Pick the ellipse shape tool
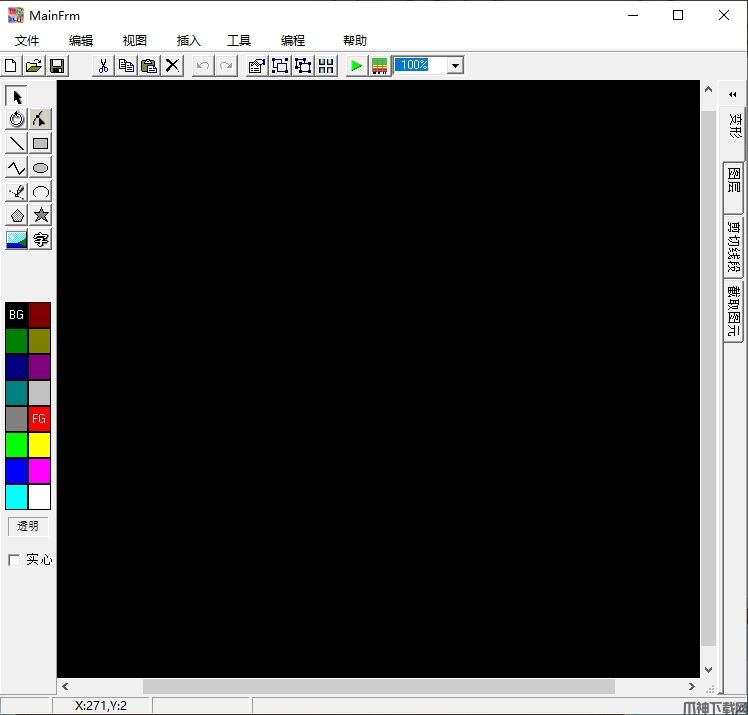Viewport: 748px width, 715px height. (x=40, y=168)
